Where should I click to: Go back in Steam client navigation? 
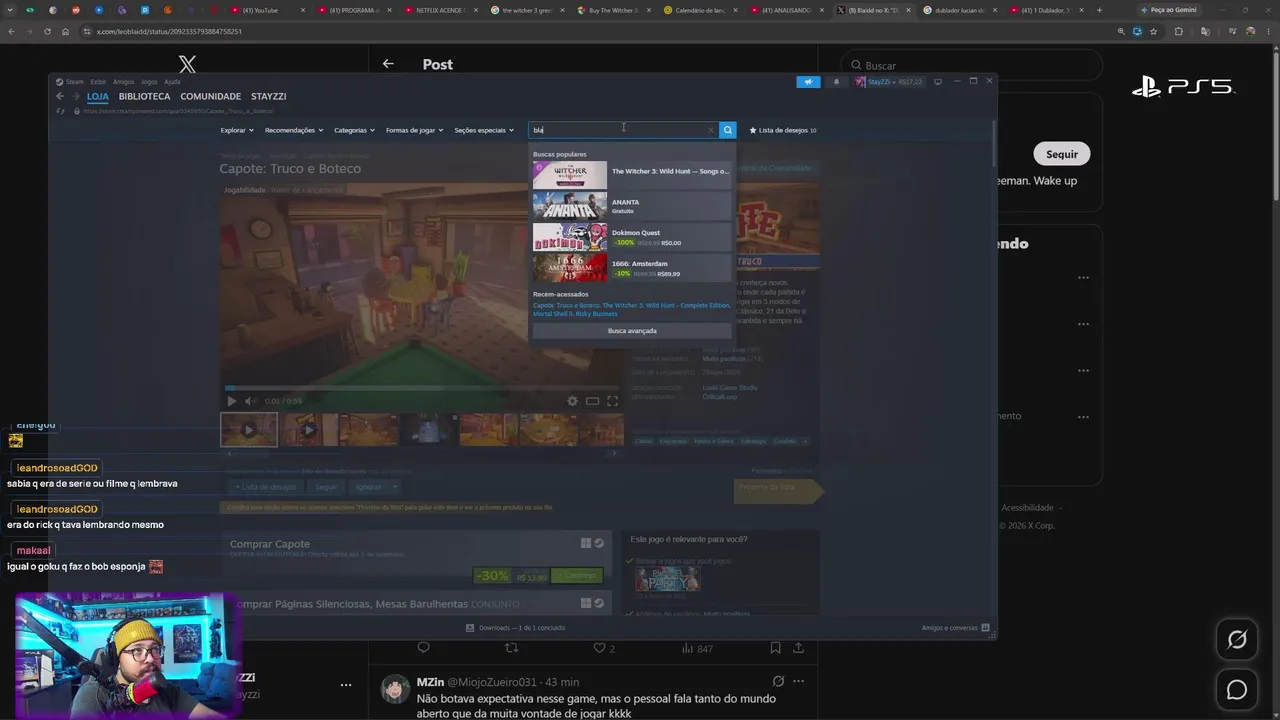pyautogui.click(x=60, y=96)
